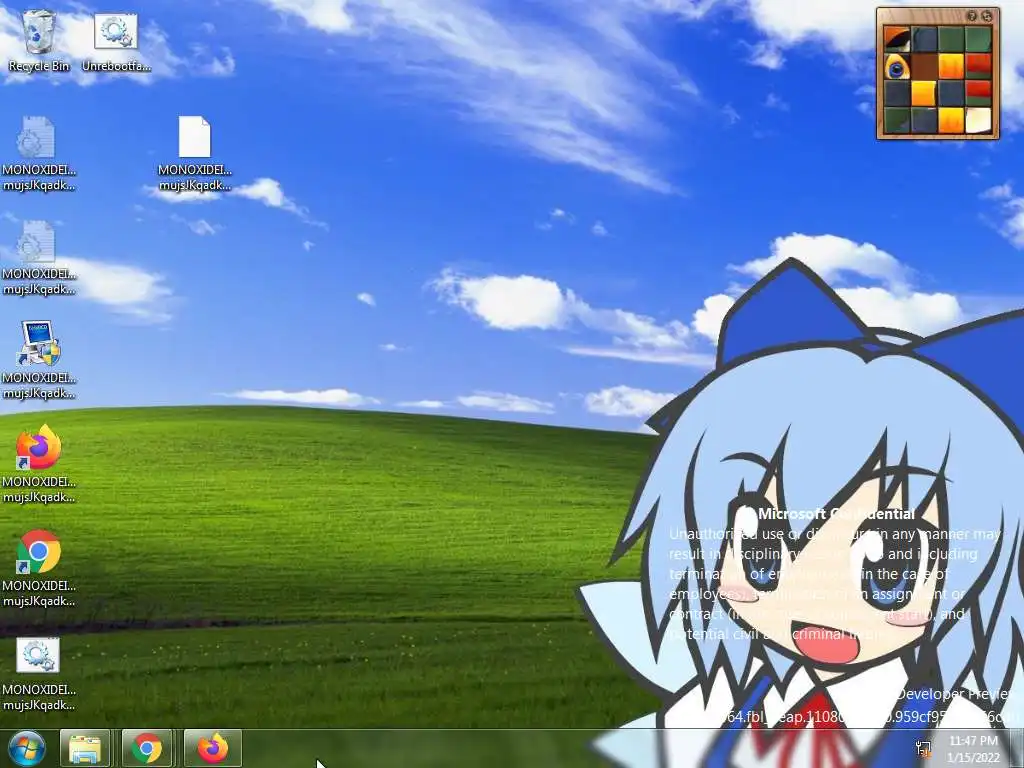Click the cream white puzzle tile
This screenshot has height=768, width=1024.
tap(978, 120)
